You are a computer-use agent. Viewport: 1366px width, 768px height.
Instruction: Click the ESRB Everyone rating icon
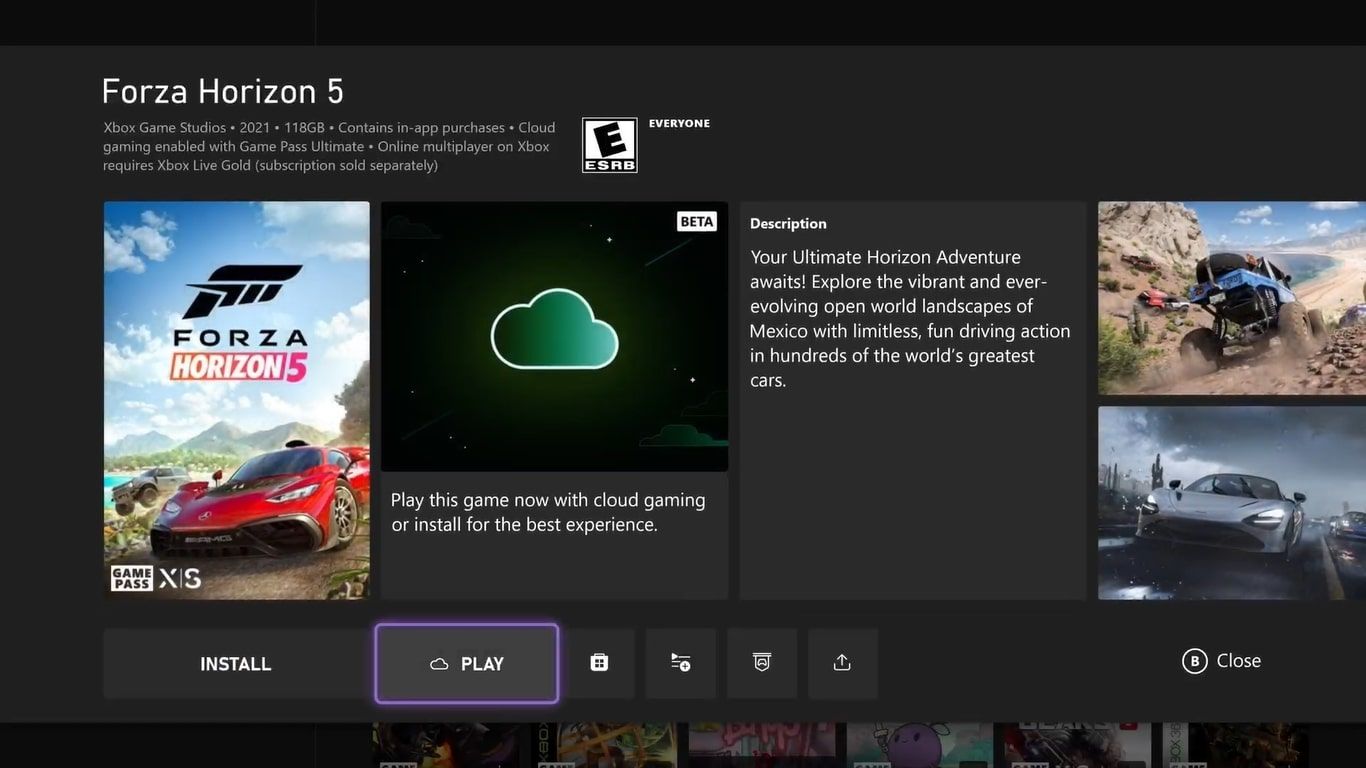pyautogui.click(x=610, y=146)
